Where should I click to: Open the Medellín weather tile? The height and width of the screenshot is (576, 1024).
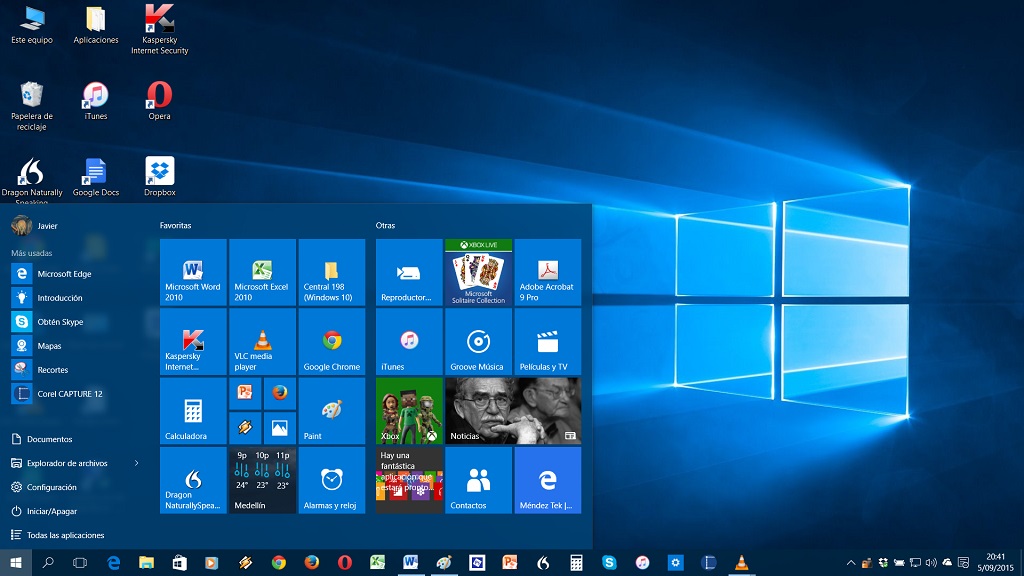point(263,480)
